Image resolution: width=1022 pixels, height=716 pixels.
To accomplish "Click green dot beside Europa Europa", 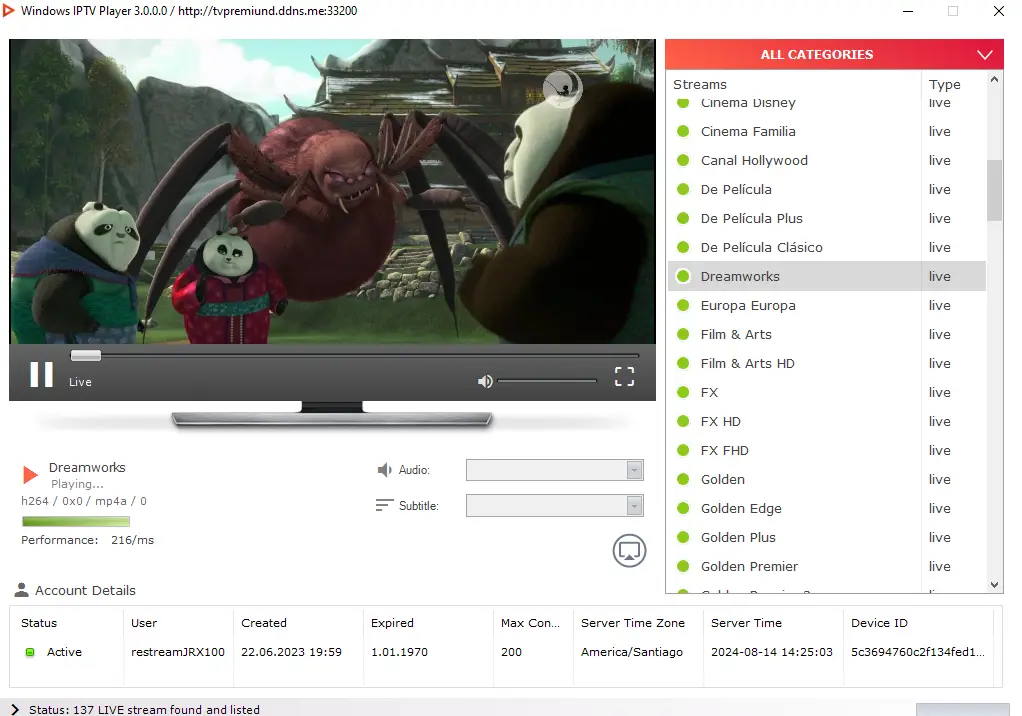I will click(x=683, y=306).
